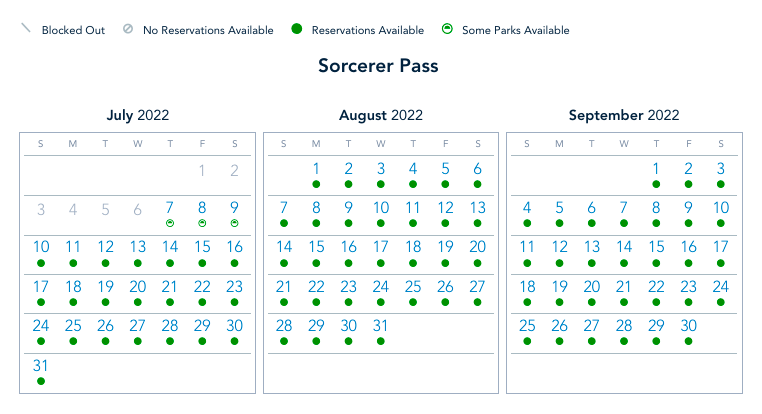Click the No Reservations Available legend icon
This screenshot has height=414, width=762.
[127, 30]
